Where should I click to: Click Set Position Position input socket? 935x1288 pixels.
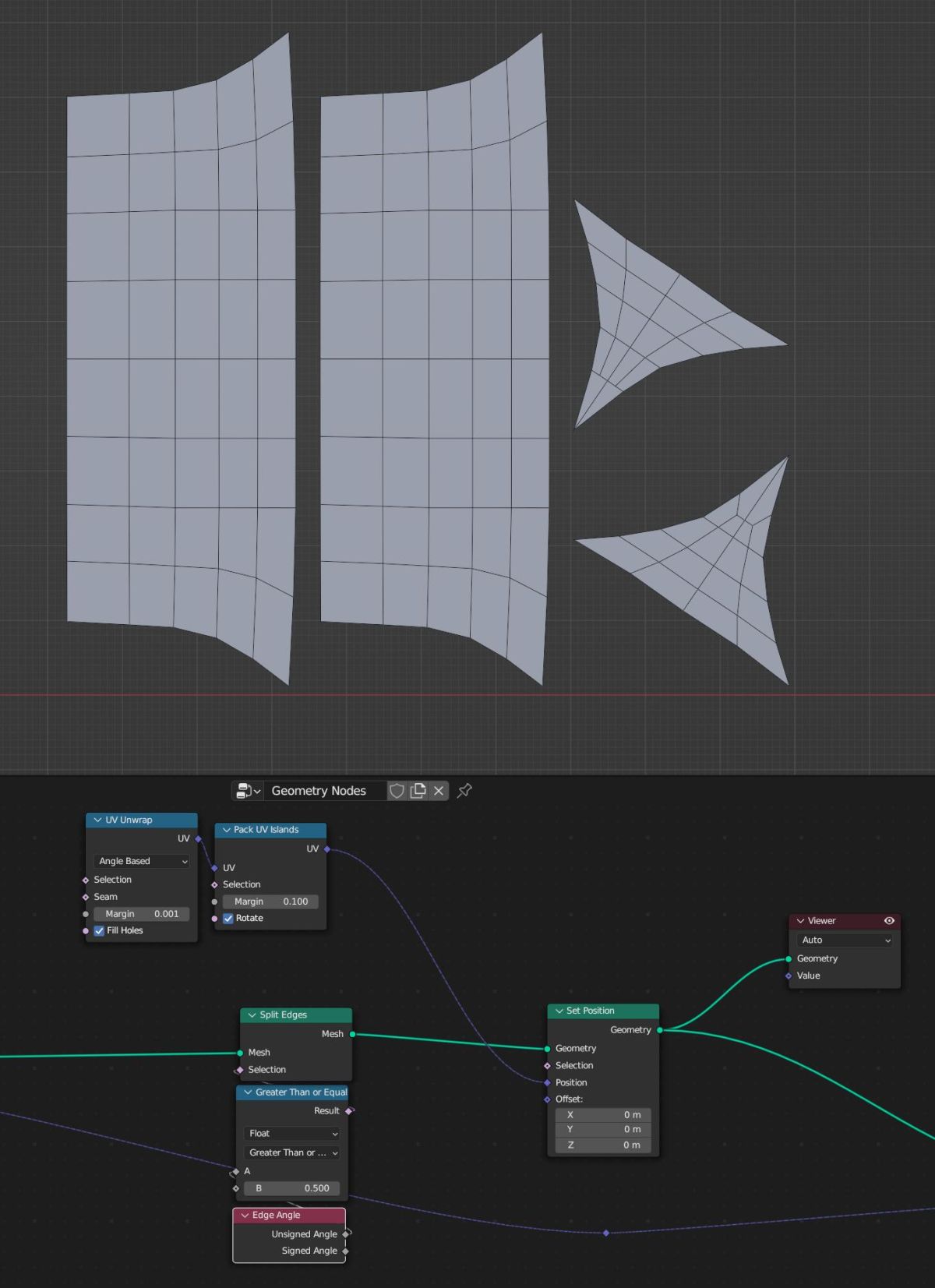(x=547, y=1083)
